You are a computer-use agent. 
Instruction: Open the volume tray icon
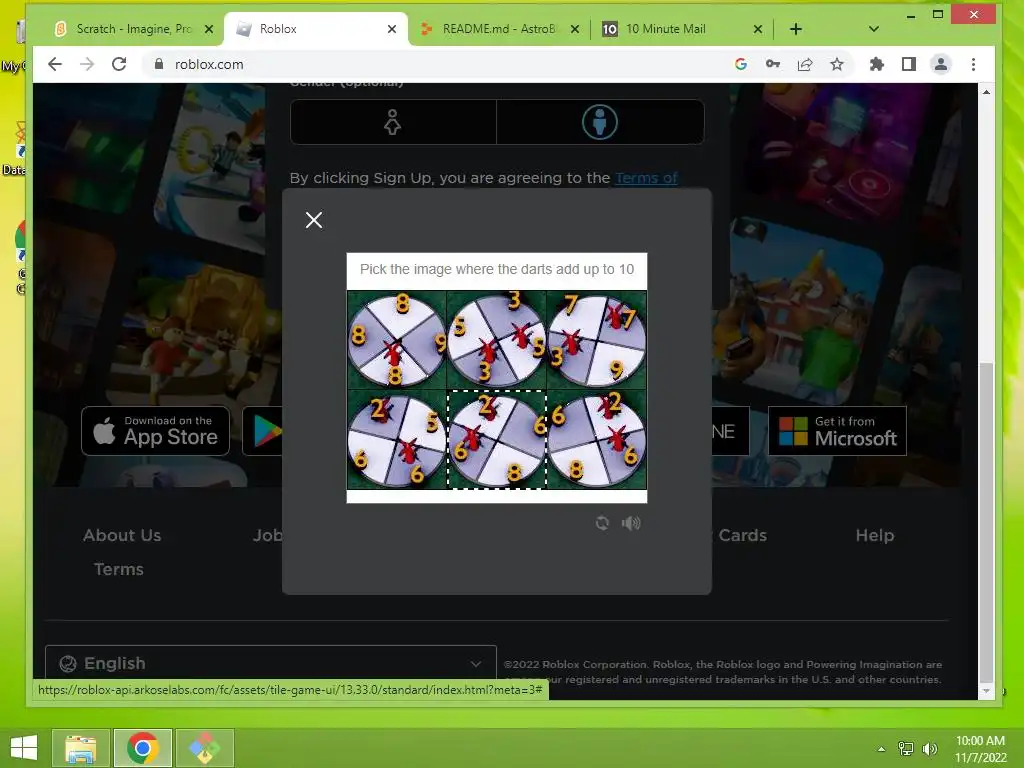tap(930, 749)
